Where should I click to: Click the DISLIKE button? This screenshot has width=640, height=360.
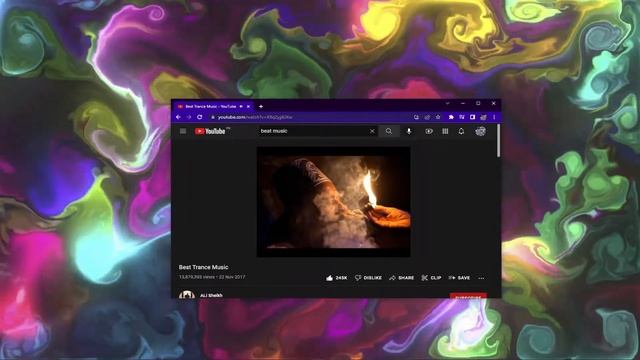coord(368,278)
